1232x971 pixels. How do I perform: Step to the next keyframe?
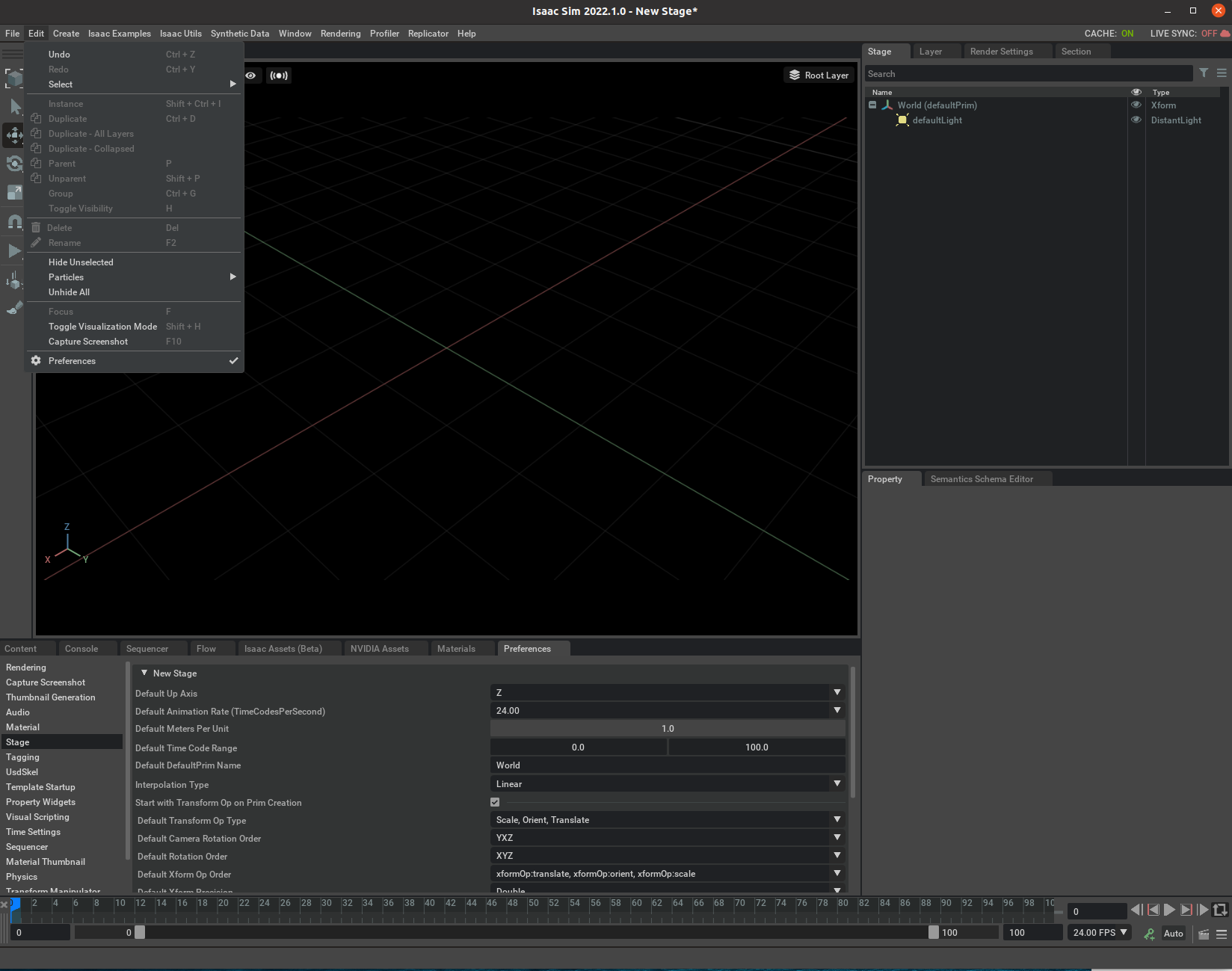[1186, 910]
